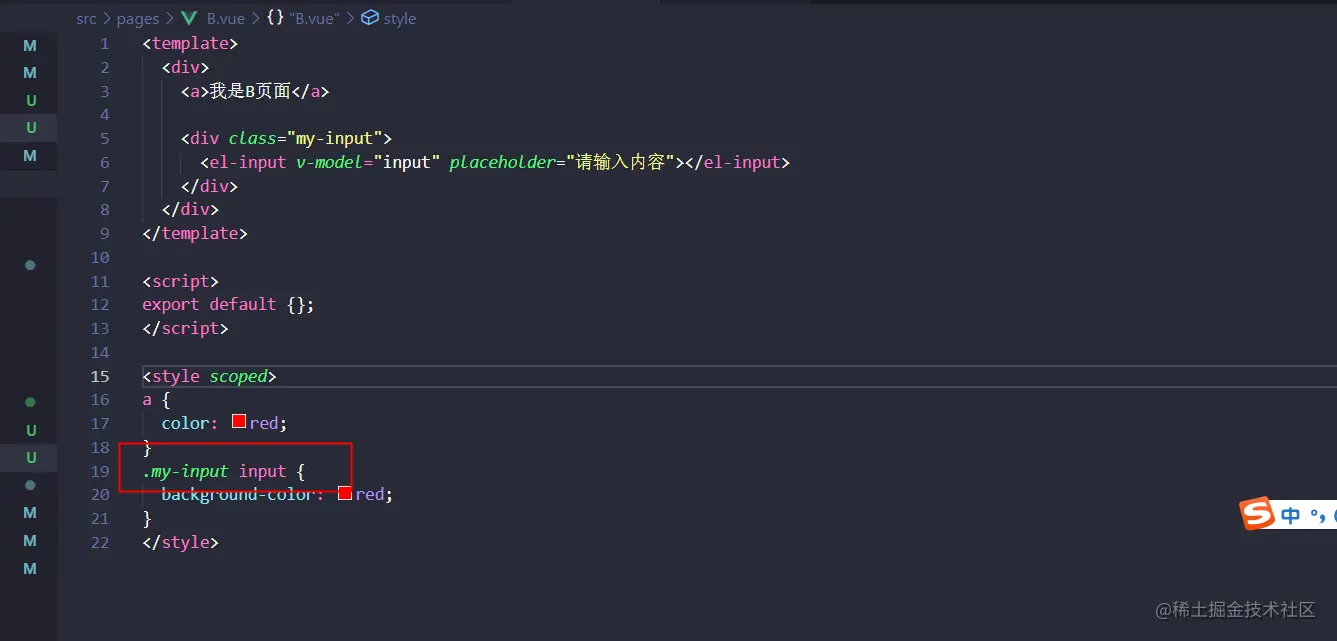Image resolution: width=1337 pixels, height=641 pixels.
Task: Click the opening <script> tag
Action: [x=180, y=281]
